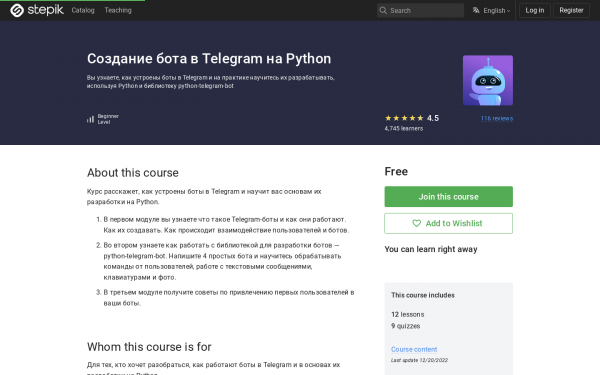Click the heart icon in Wishlist button

(416, 223)
